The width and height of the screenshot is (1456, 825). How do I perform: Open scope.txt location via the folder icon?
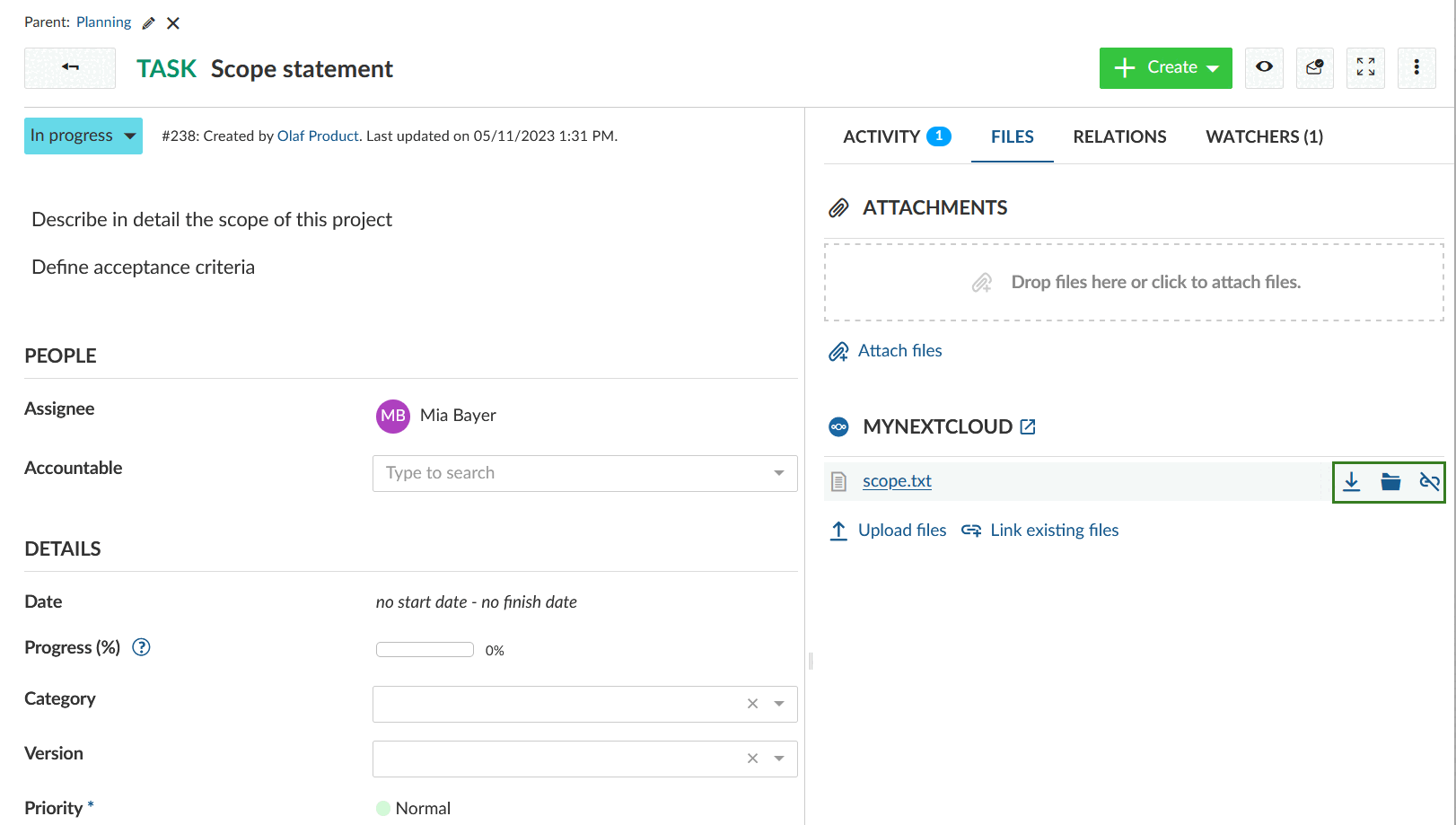(x=1390, y=481)
